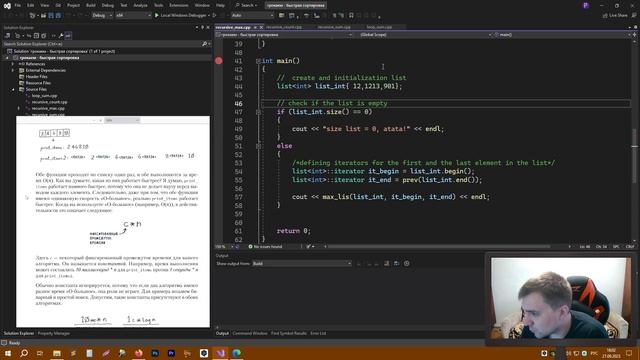Expand External Dependencies node
The width and height of the screenshot is (640, 360).
(13, 70)
